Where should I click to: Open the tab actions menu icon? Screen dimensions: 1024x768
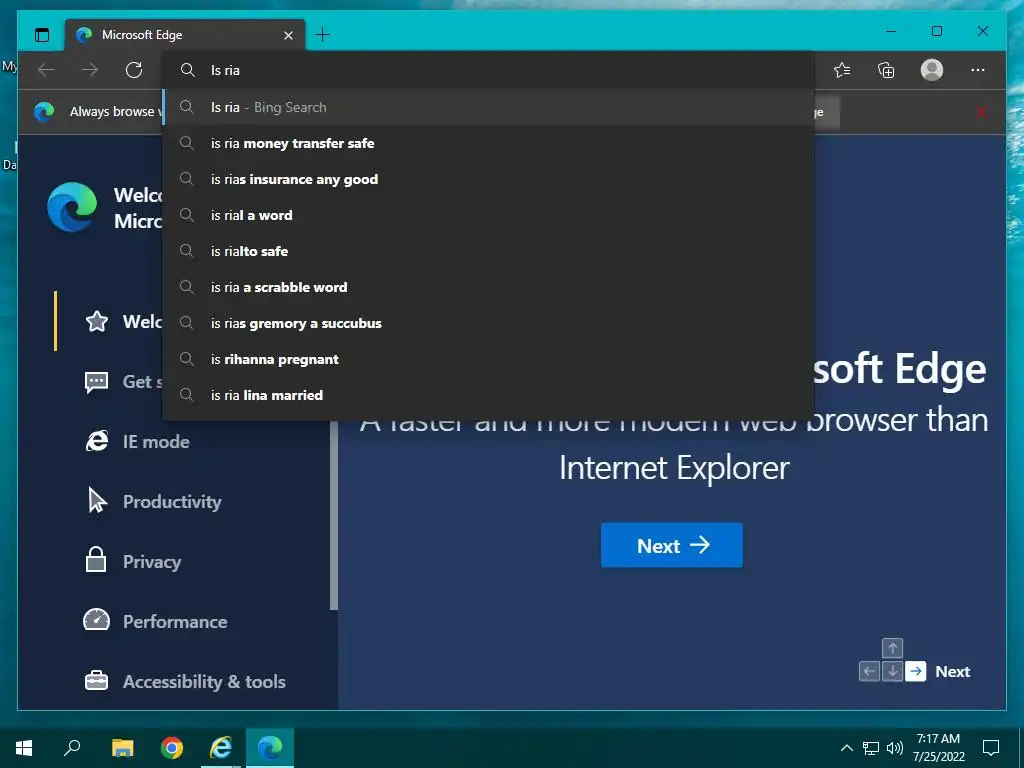point(42,35)
